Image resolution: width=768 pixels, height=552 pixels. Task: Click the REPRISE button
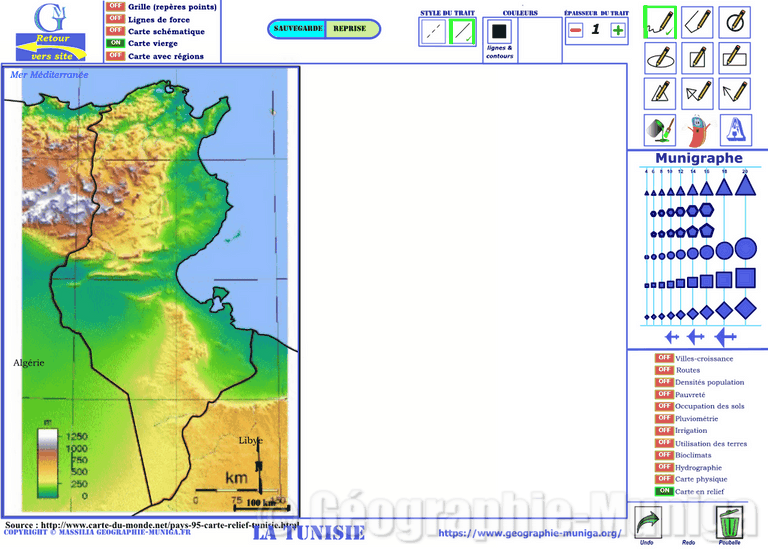point(352,29)
